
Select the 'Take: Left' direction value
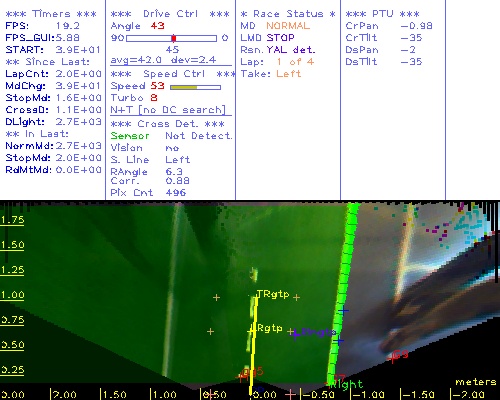tap(289, 74)
